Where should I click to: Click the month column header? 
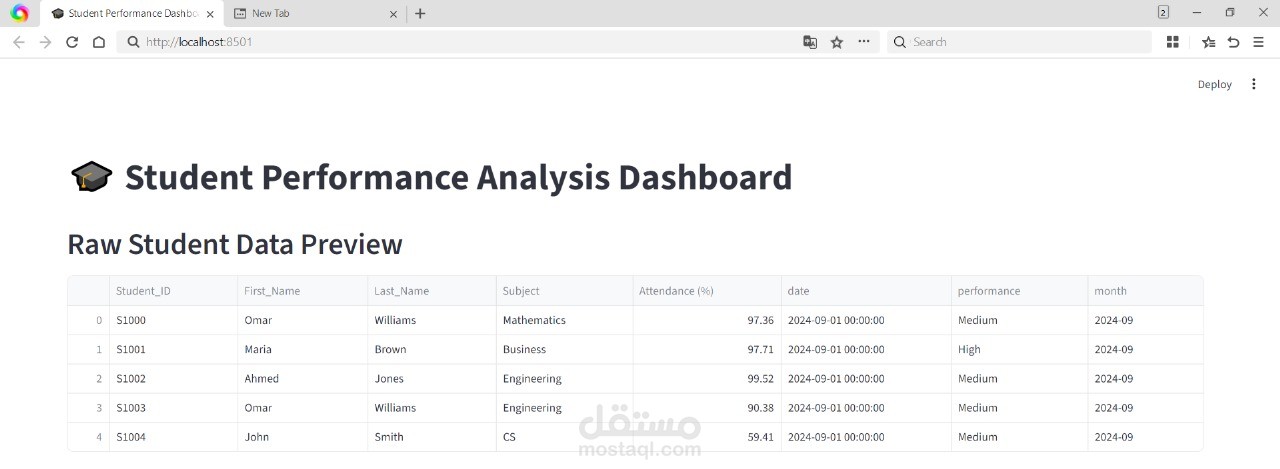(1146, 291)
